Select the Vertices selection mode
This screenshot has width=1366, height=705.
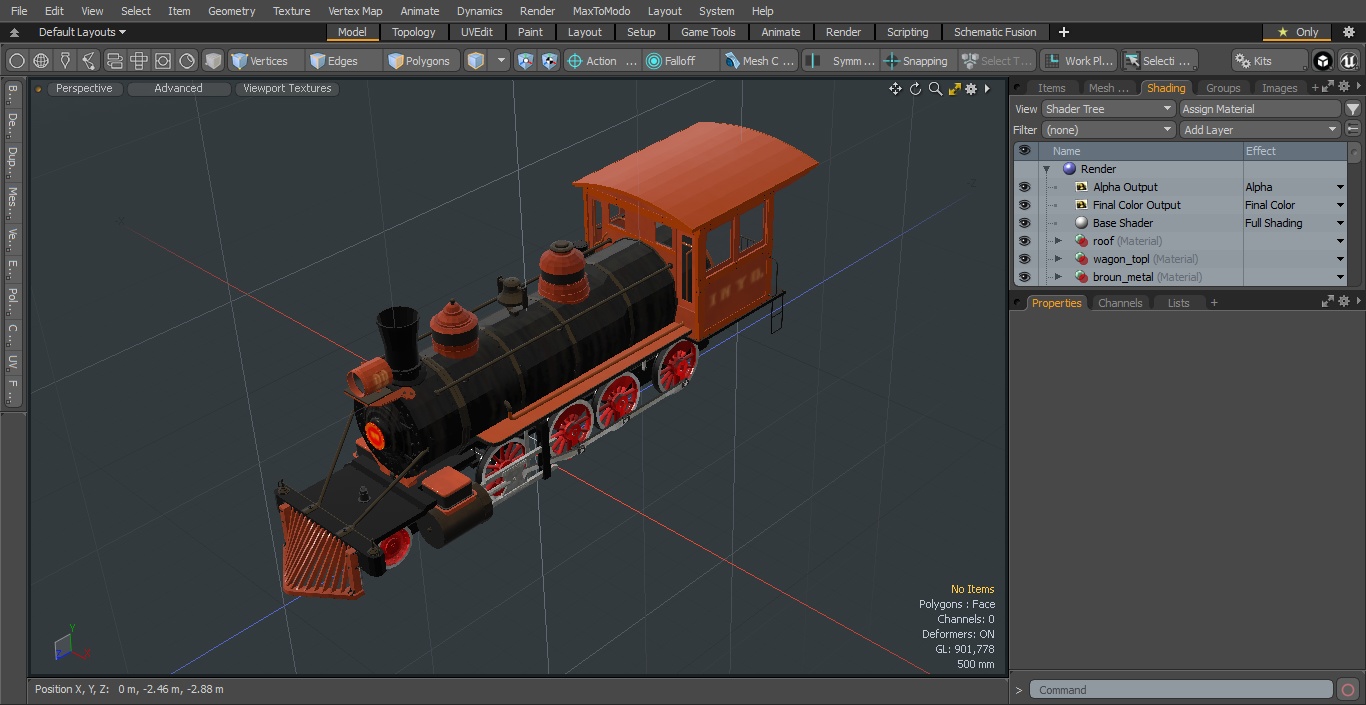(264, 60)
